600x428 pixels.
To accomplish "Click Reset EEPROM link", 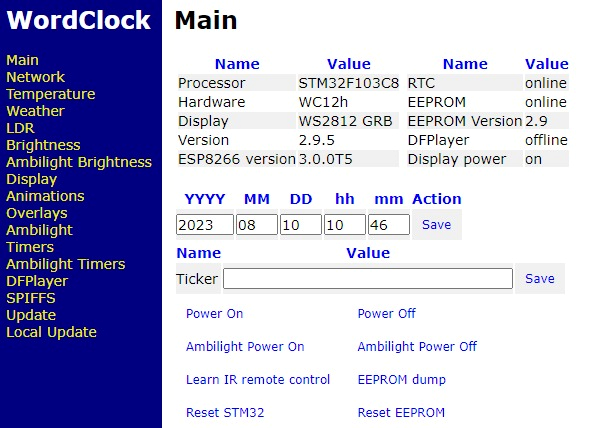I will 401,413.
